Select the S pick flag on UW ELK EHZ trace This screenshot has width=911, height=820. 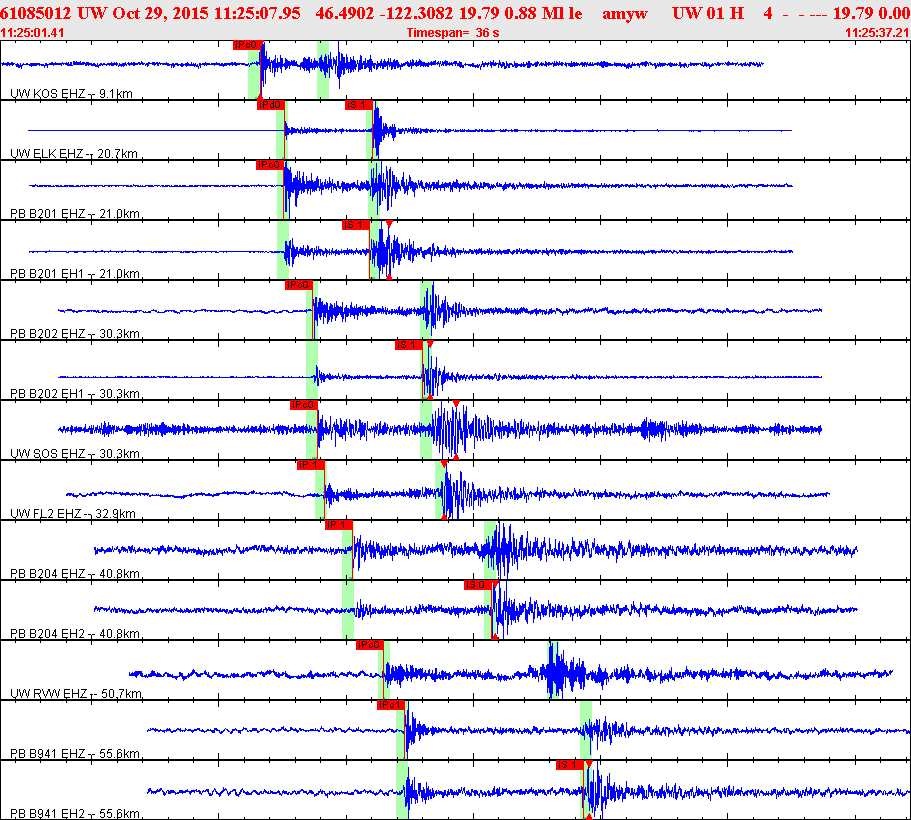pos(358,104)
